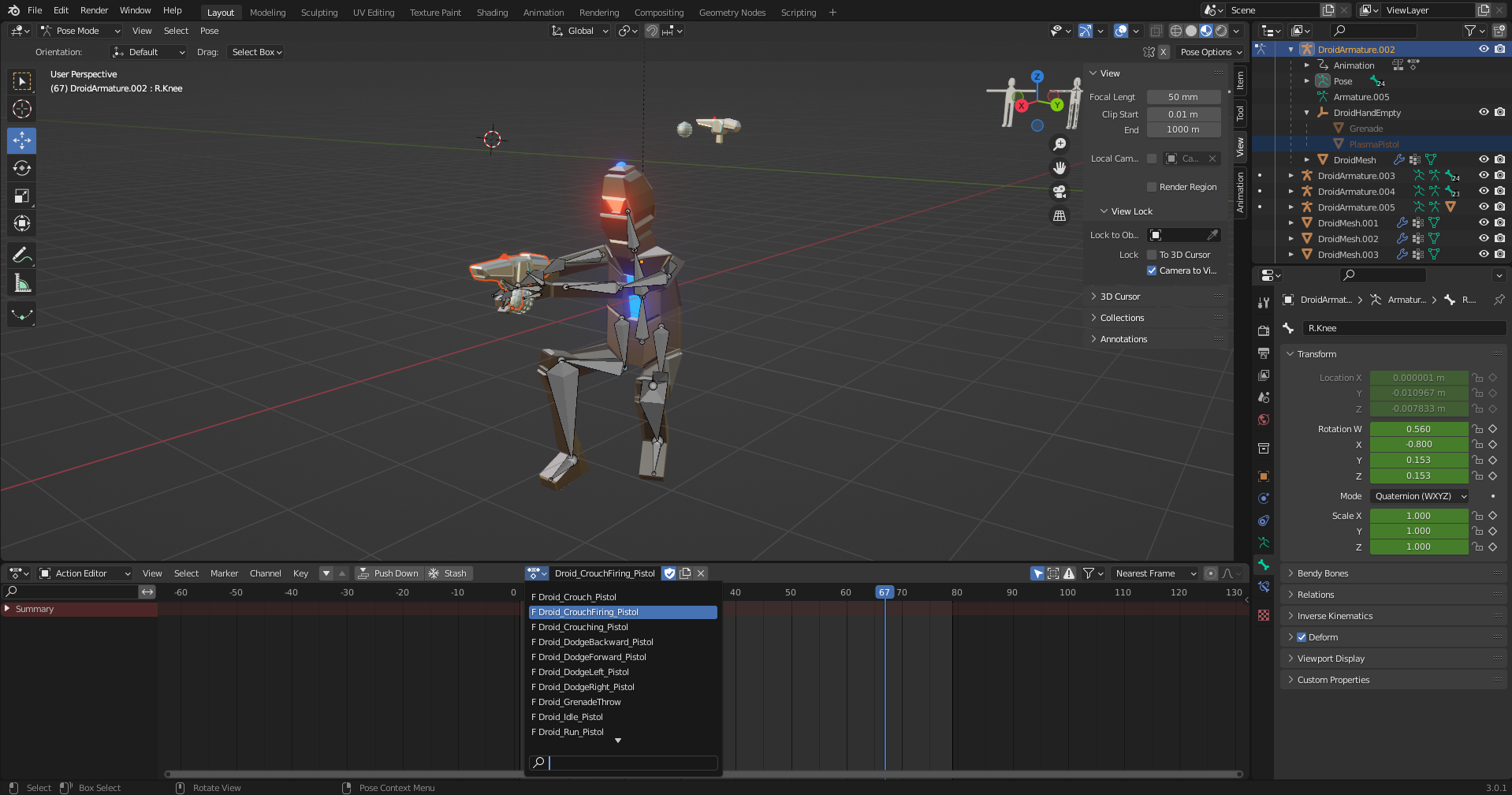Click the zoom view magnifier icon
The image size is (1512, 795).
click(1060, 144)
